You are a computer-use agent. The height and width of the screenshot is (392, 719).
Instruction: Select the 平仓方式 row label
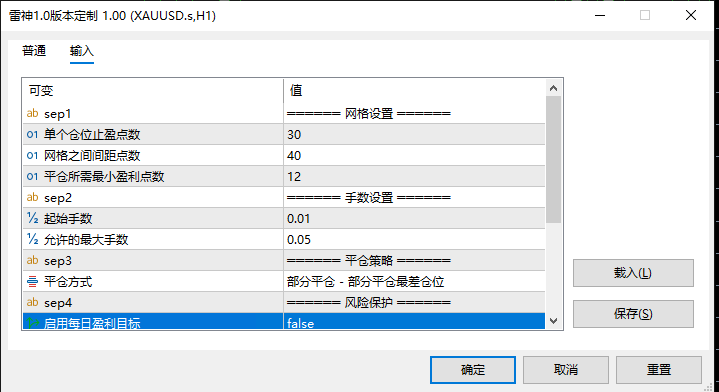point(68,282)
